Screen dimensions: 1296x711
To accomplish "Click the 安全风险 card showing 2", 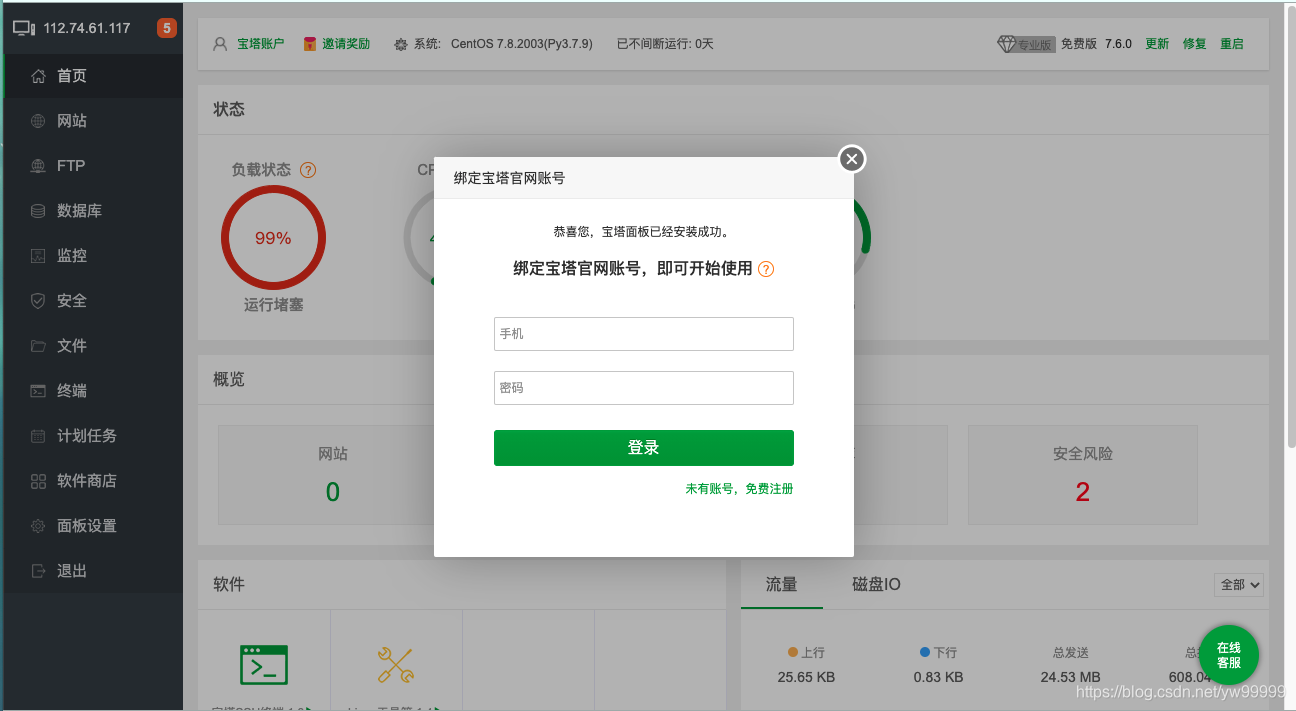I will click(1083, 474).
